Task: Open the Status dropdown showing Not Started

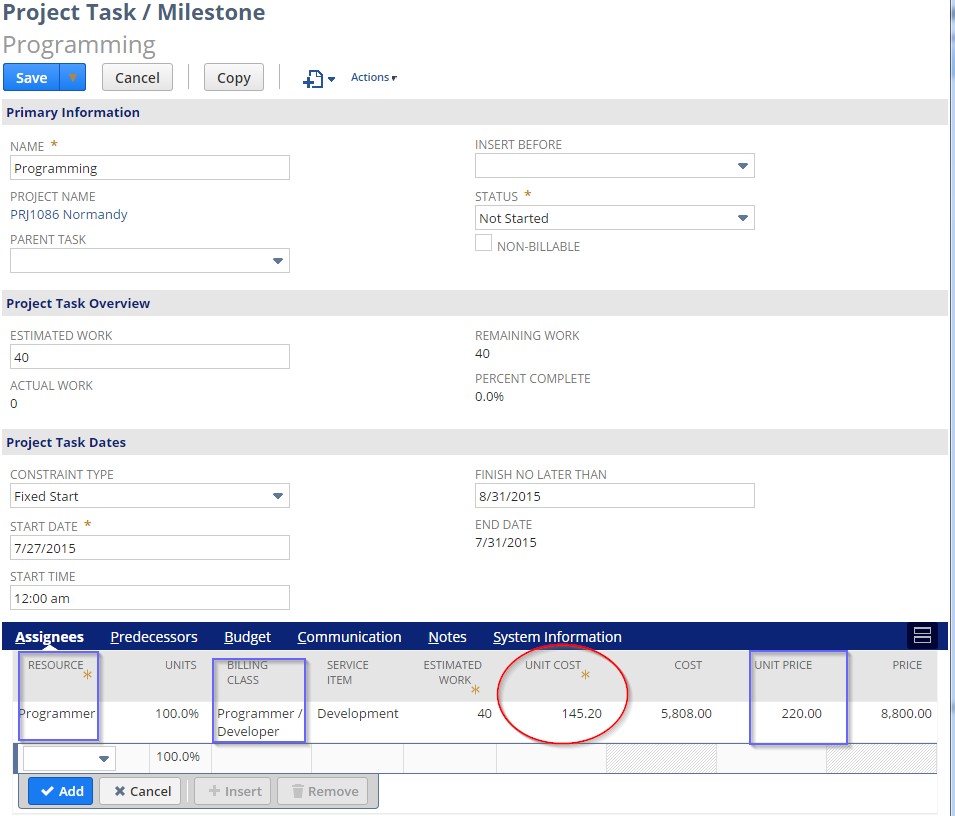Action: point(742,218)
